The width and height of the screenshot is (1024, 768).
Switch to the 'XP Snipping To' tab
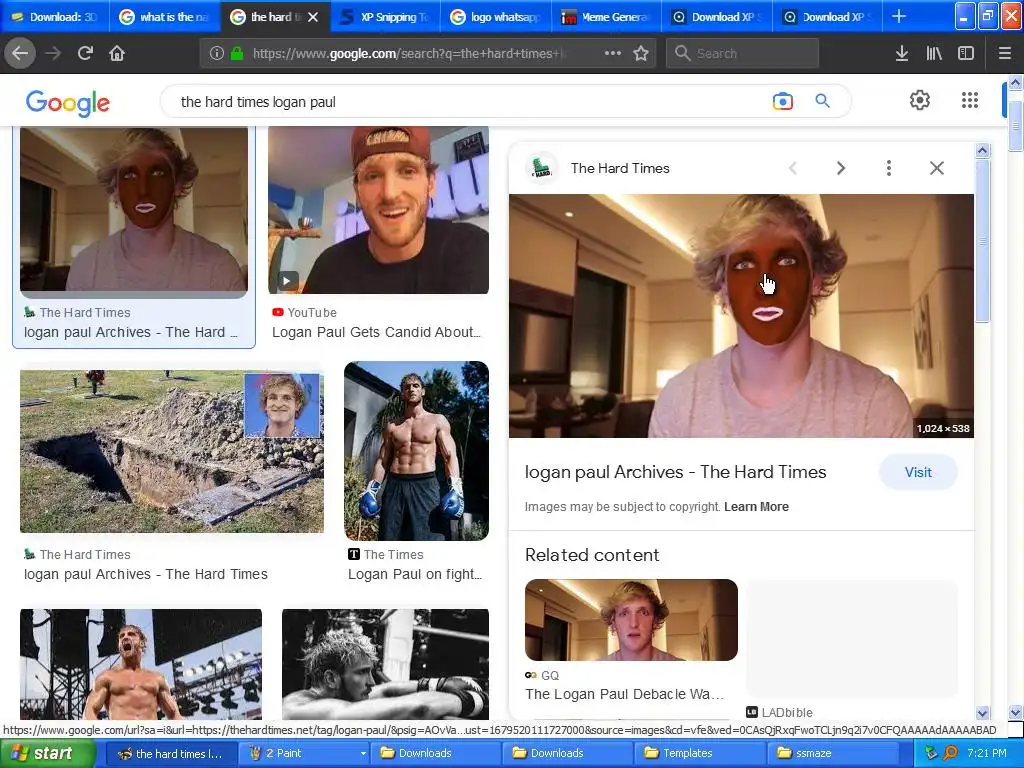click(385, 16)
